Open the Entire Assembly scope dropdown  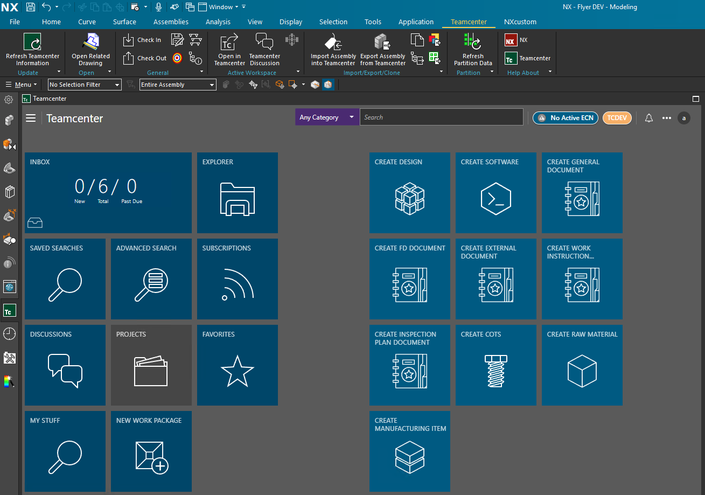178,85
